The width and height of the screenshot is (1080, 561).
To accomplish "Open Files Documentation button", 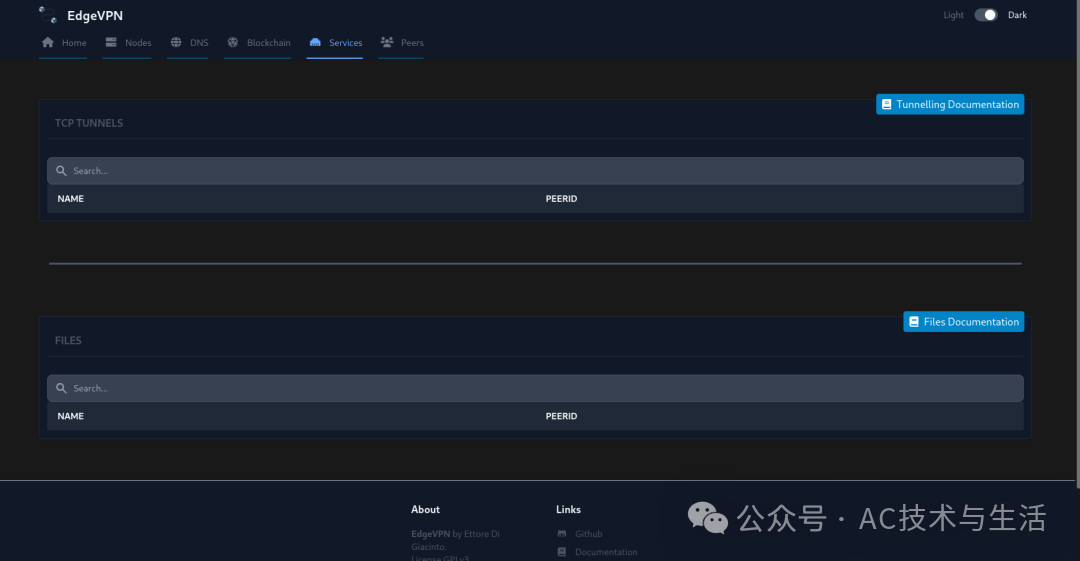I will 963,322.
